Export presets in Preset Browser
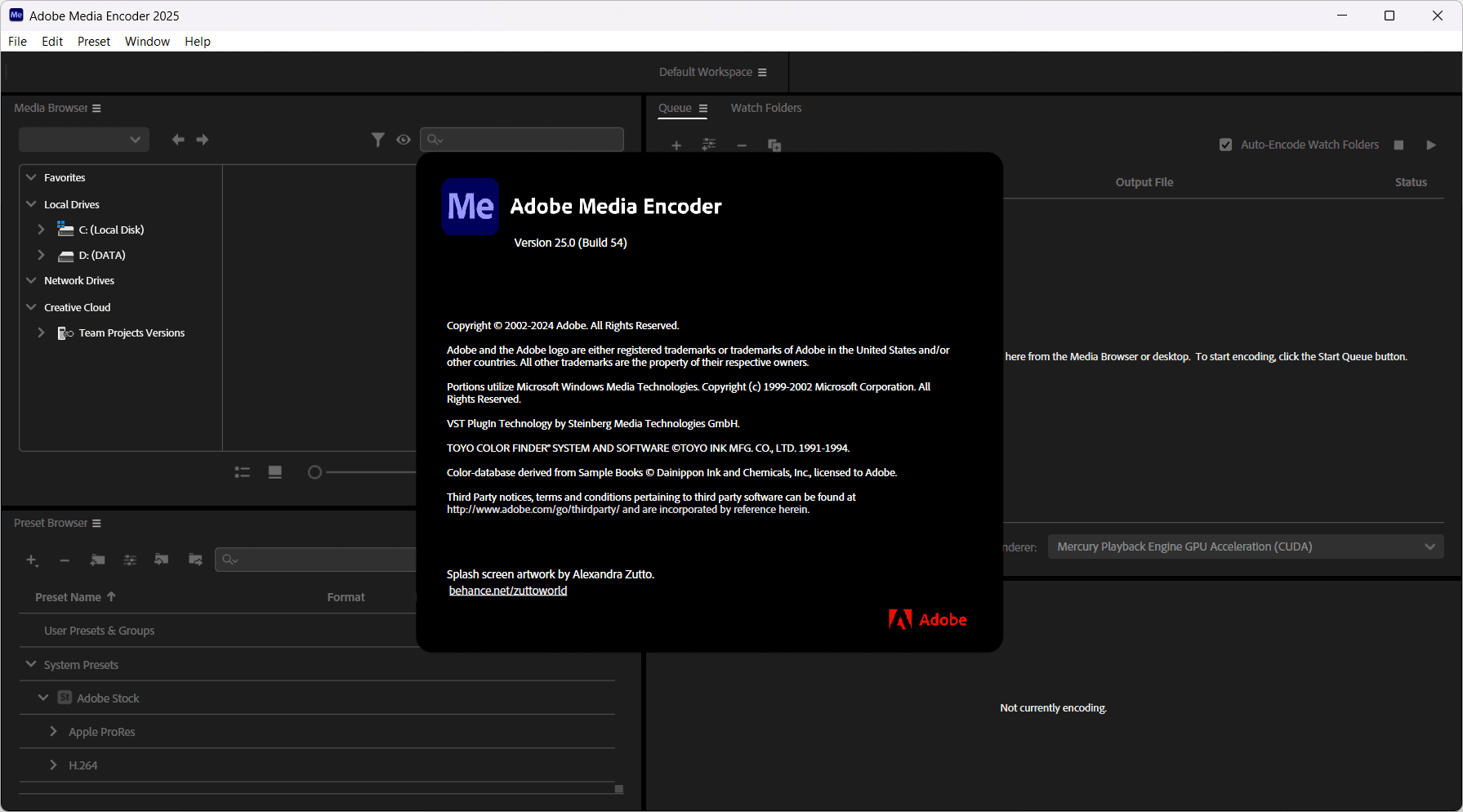 [x=195, y=560]
